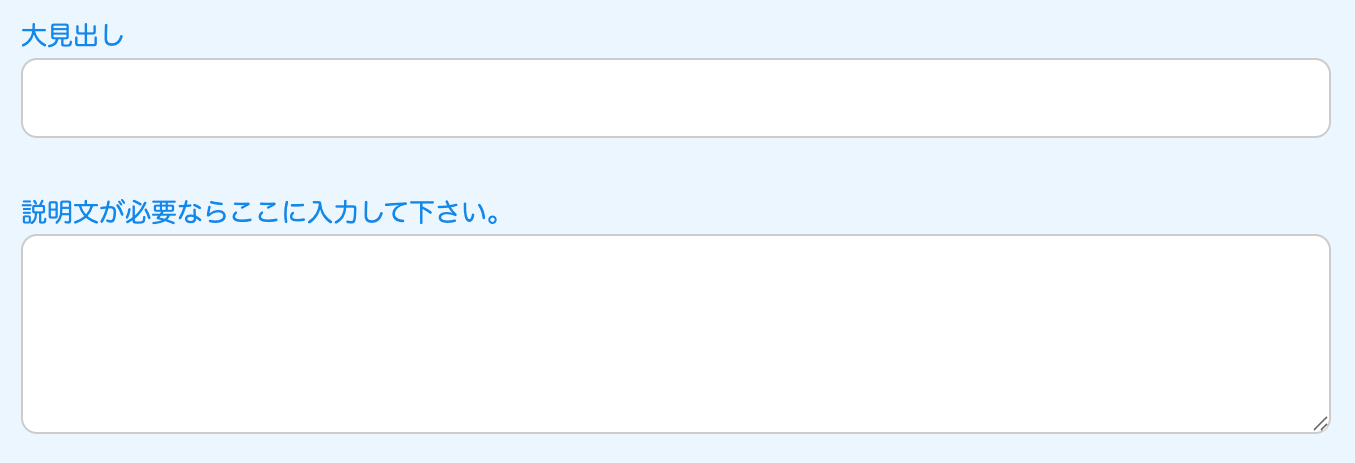Select the multiline box under 説明文 label
The height and width of the screenshot is (463, 1355).
tap(675, 334)
